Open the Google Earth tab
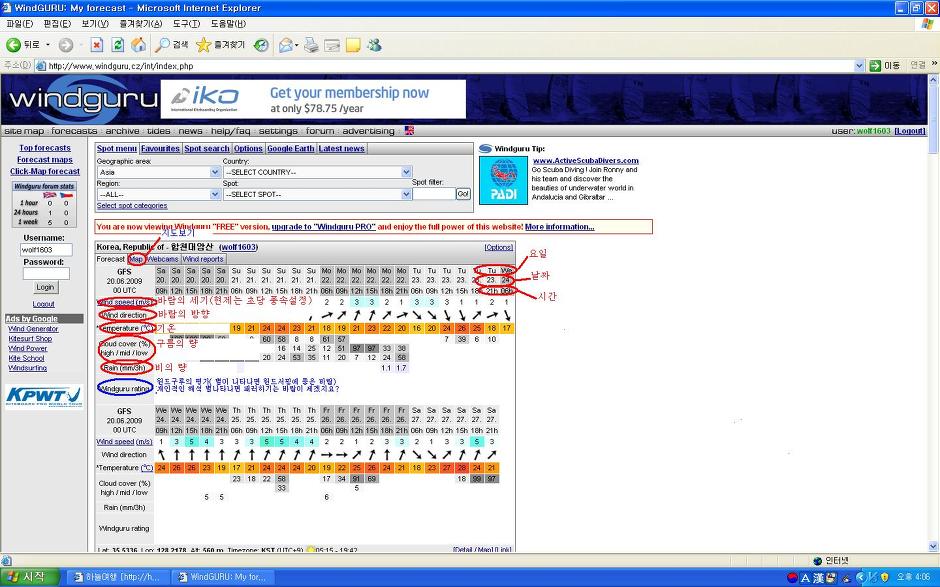This screenshot has height=587, width=940. [x=291, y=149]
